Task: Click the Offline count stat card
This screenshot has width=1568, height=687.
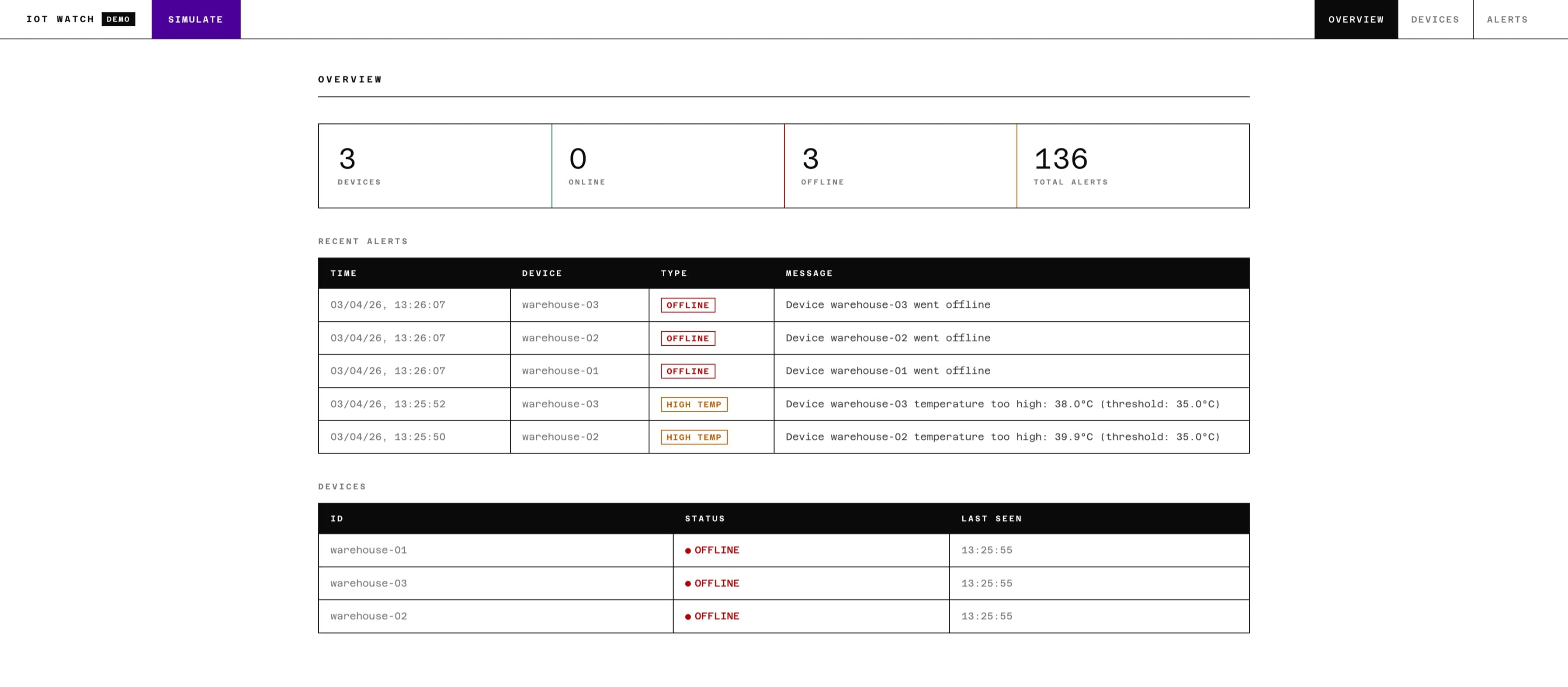Action: pos(900,166)
